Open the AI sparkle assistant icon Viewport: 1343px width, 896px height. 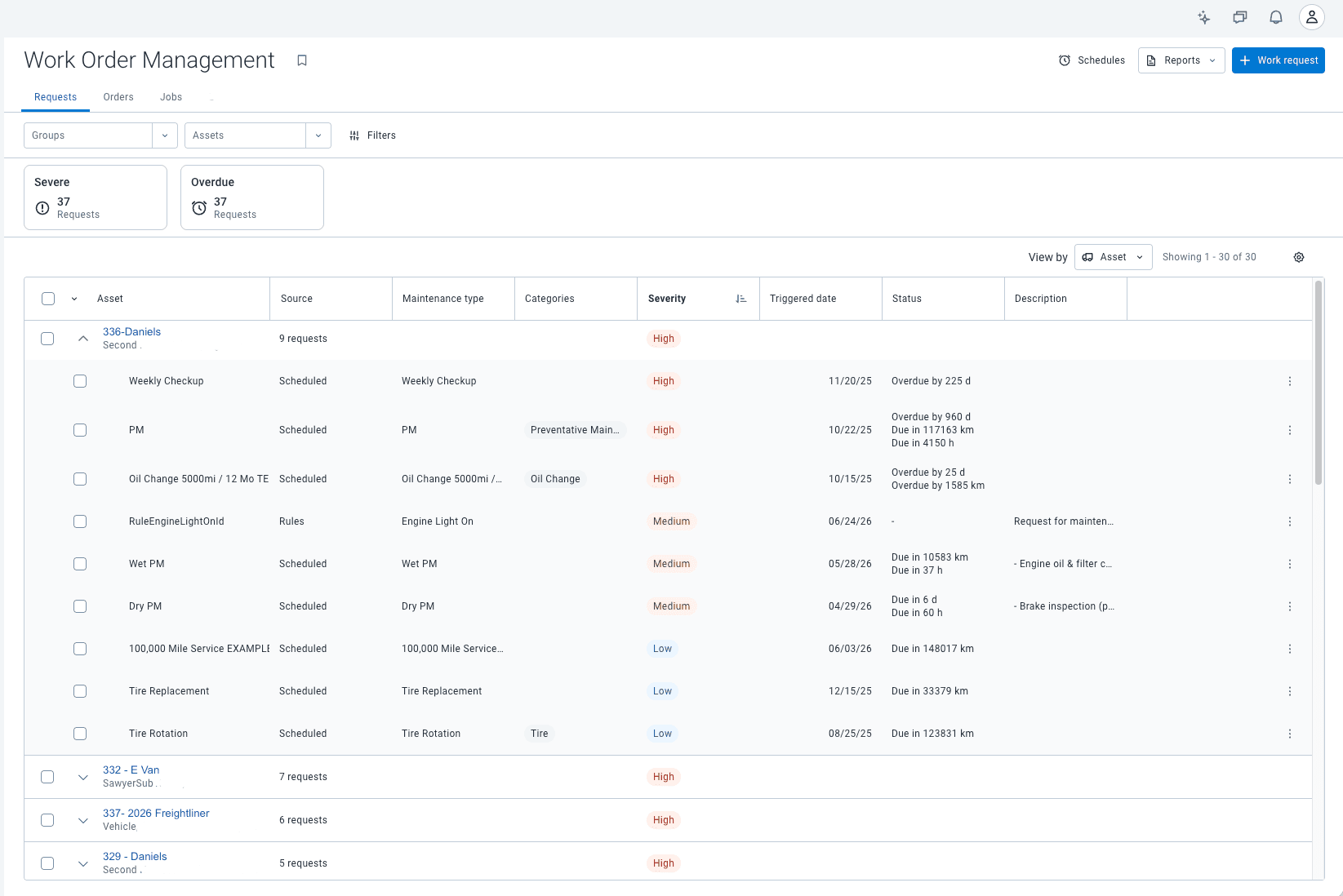pyautogui.click(x=1203, y=17)
